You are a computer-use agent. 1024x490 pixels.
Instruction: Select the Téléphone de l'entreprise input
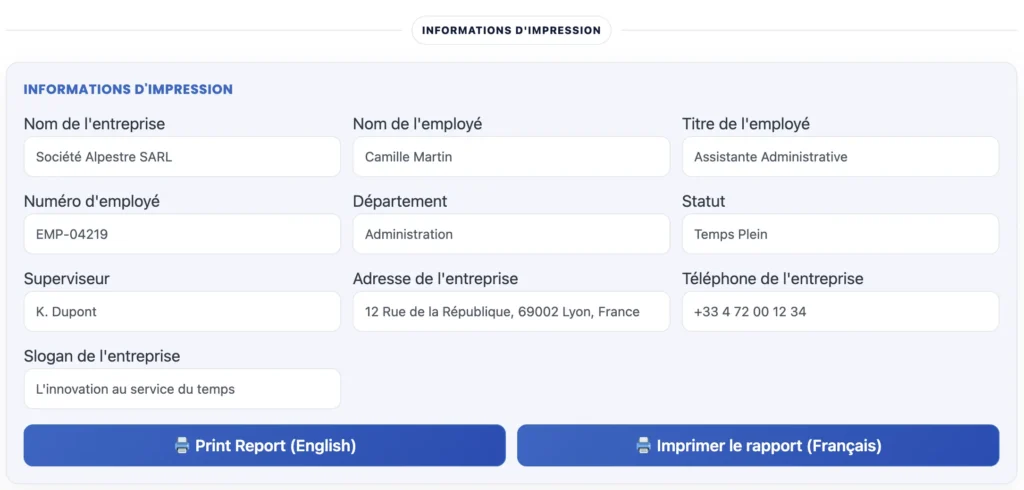tap(840, 312)
